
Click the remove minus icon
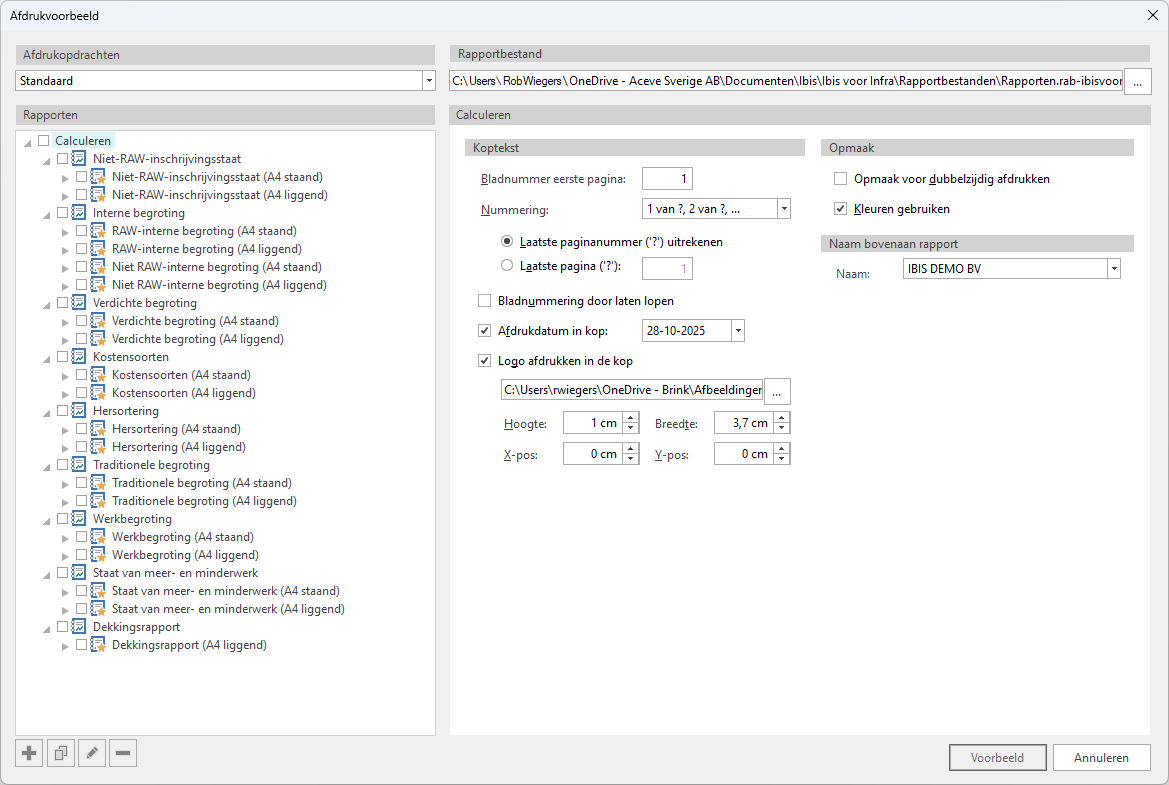click(123, 753)
